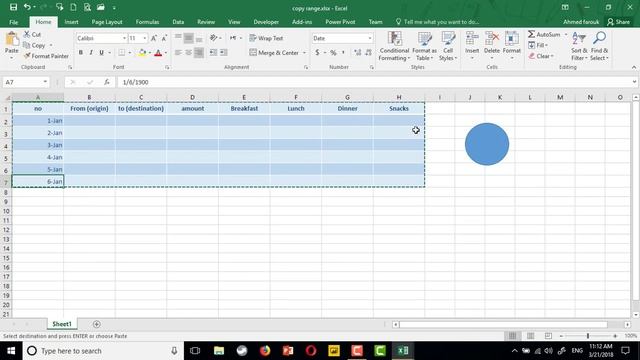Open Merge & Center dropdown arrow
The width and height of the screenshot is (640, 360).
click(x=304, y=53)
